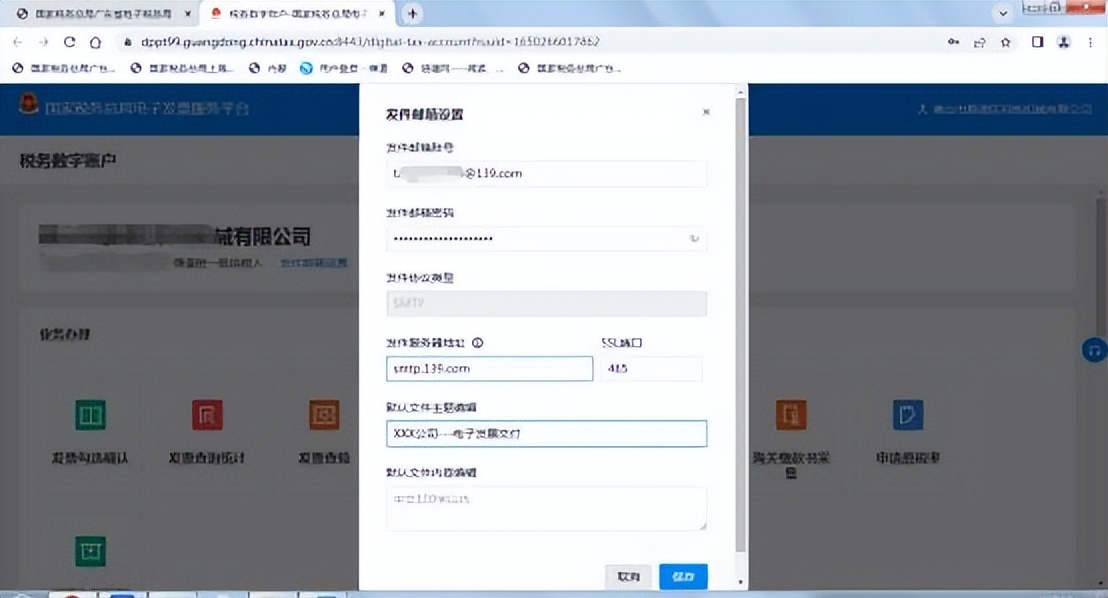Open Chrome's three-dot menu
This screenshot has height=598, width=1108.
click(1091, 43)
